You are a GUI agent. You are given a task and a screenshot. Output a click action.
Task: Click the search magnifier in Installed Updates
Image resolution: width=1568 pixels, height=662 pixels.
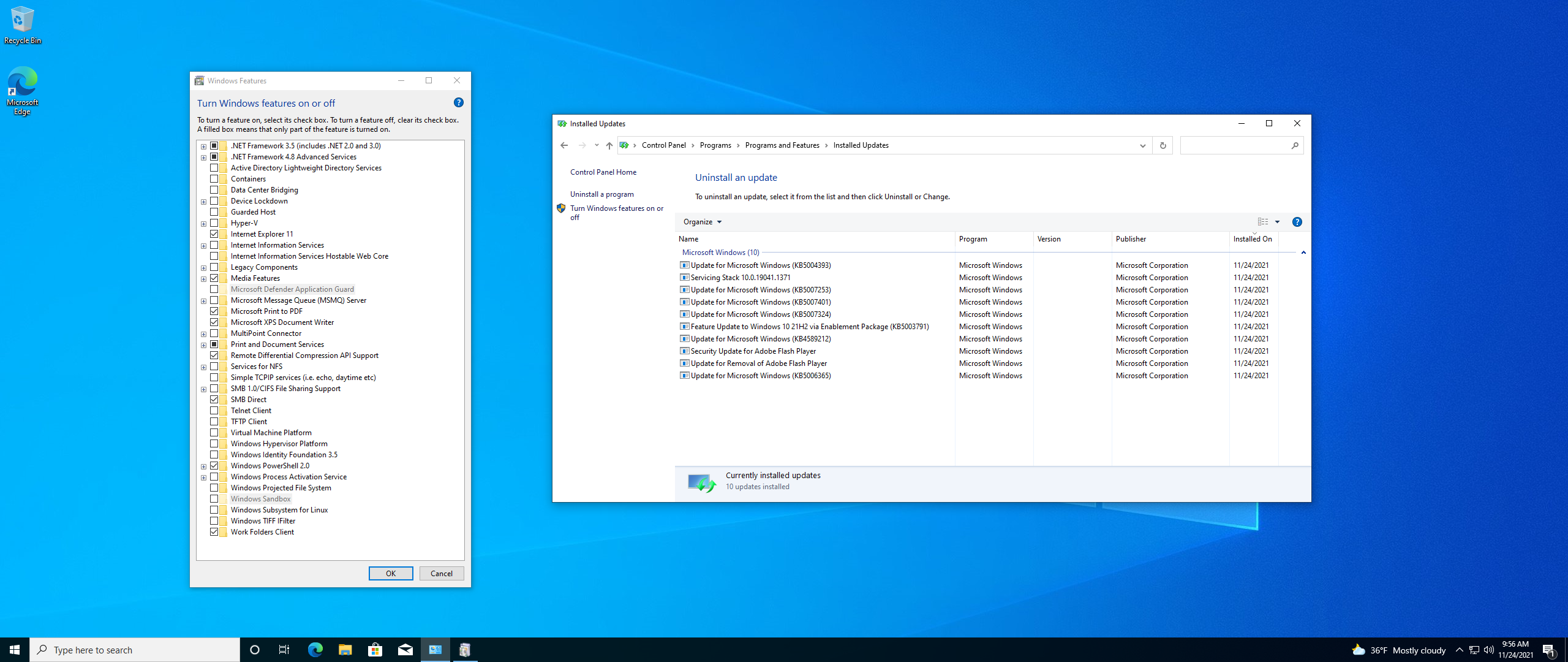[x=1294, y=145]
